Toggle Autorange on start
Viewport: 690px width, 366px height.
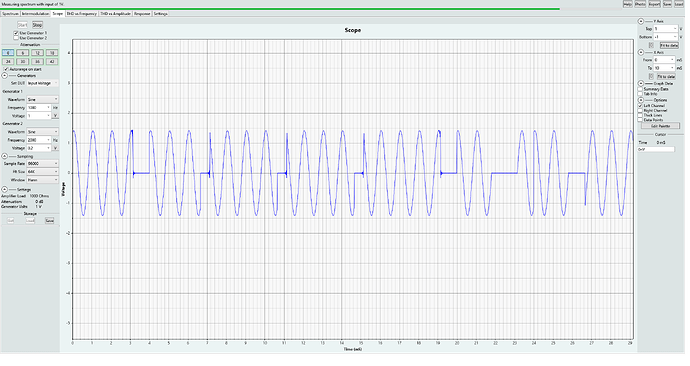click(6, 69)
